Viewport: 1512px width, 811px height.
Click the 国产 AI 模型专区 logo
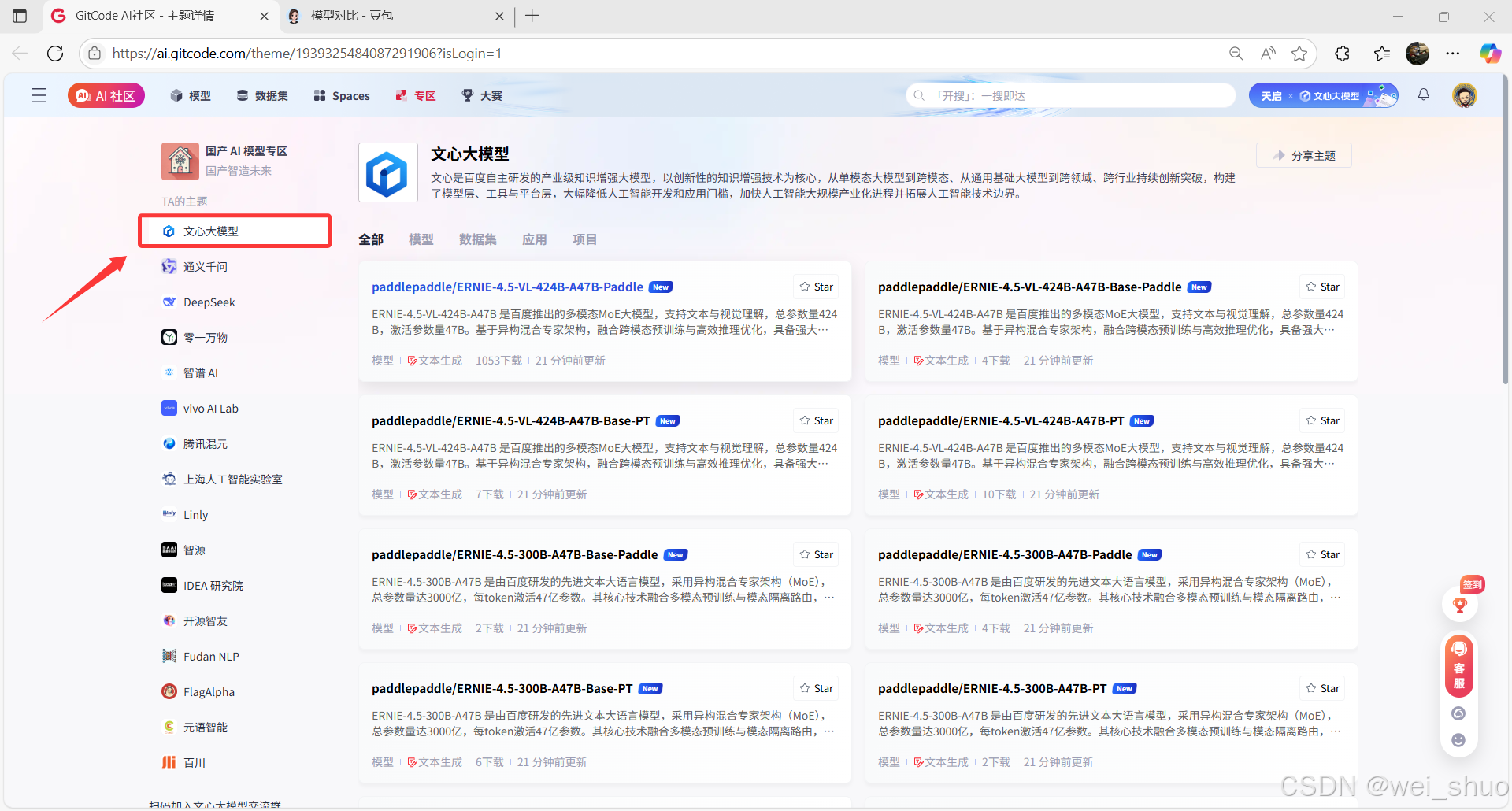tap(180, 161)
